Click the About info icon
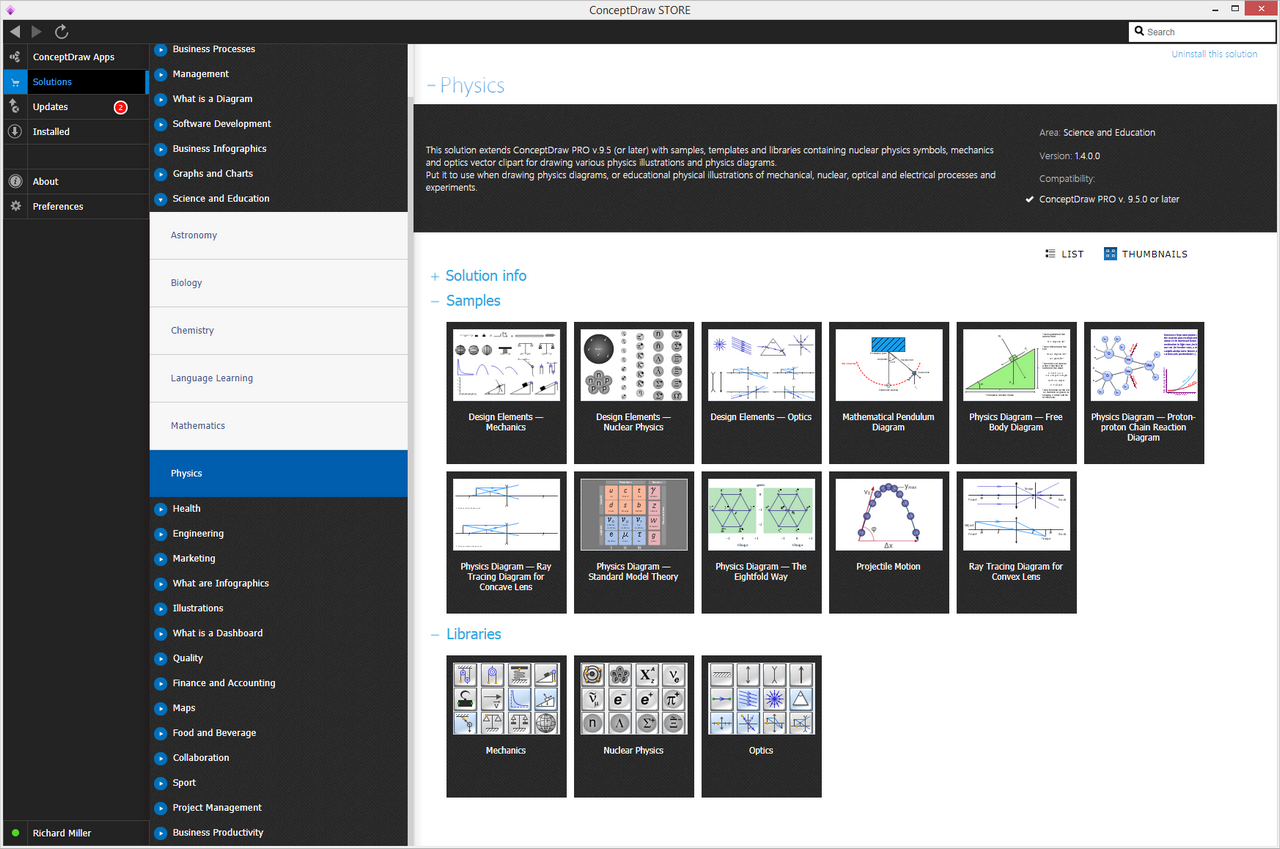1280x849 pixels. pyautogui.click(x=15, y=182)
